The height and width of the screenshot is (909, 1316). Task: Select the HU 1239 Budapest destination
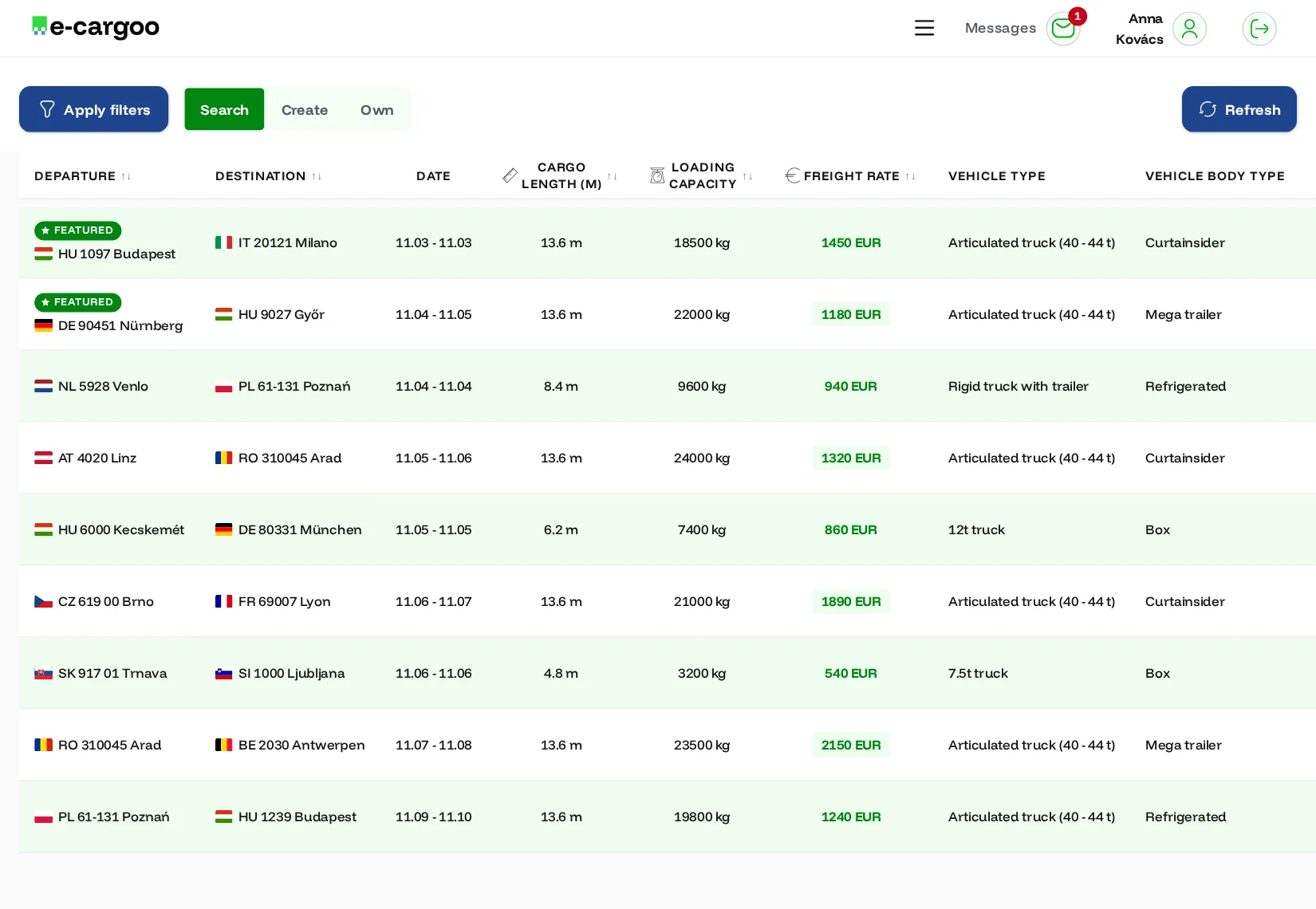[x=286, y=817]
